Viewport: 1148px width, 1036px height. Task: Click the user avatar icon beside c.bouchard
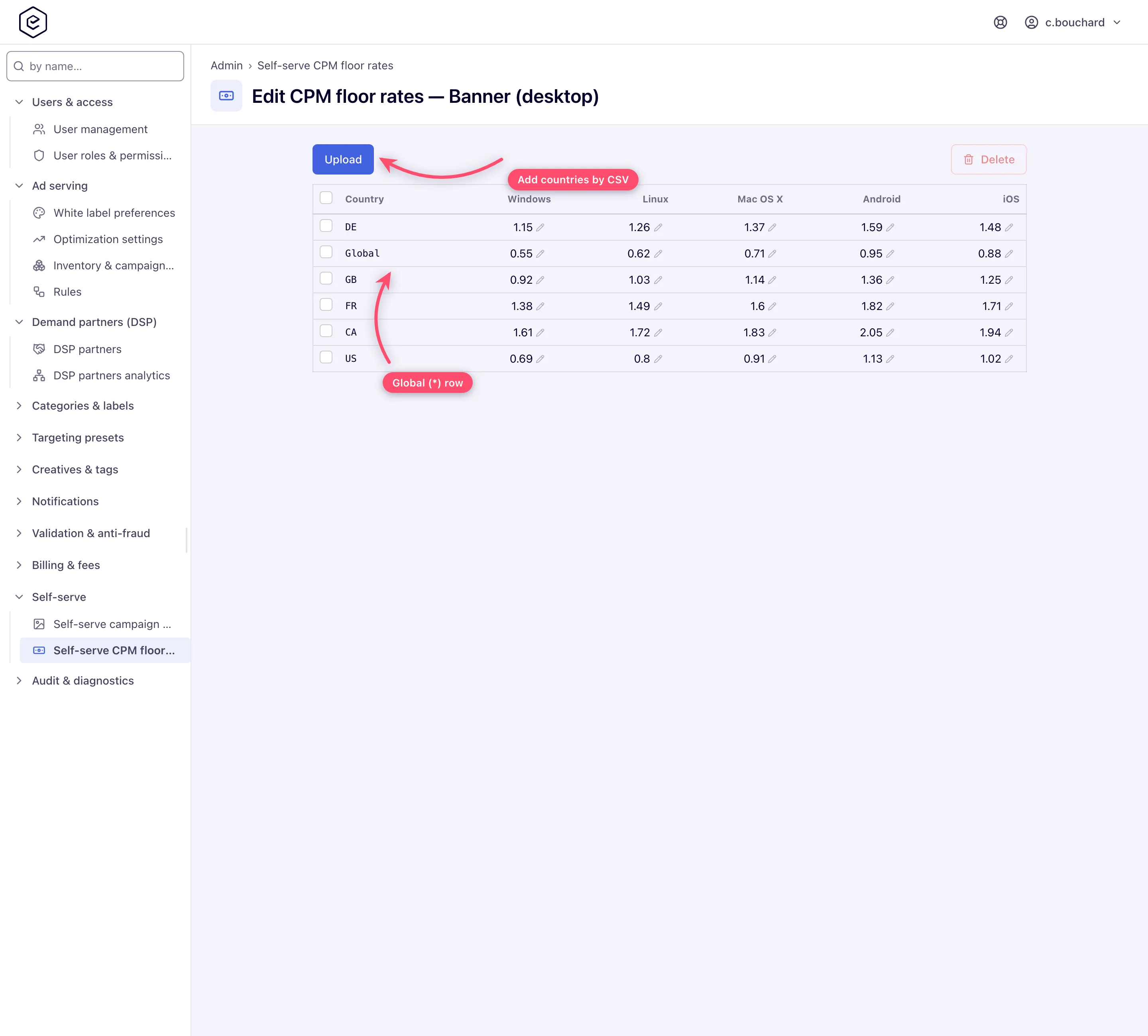(1031, 22)
